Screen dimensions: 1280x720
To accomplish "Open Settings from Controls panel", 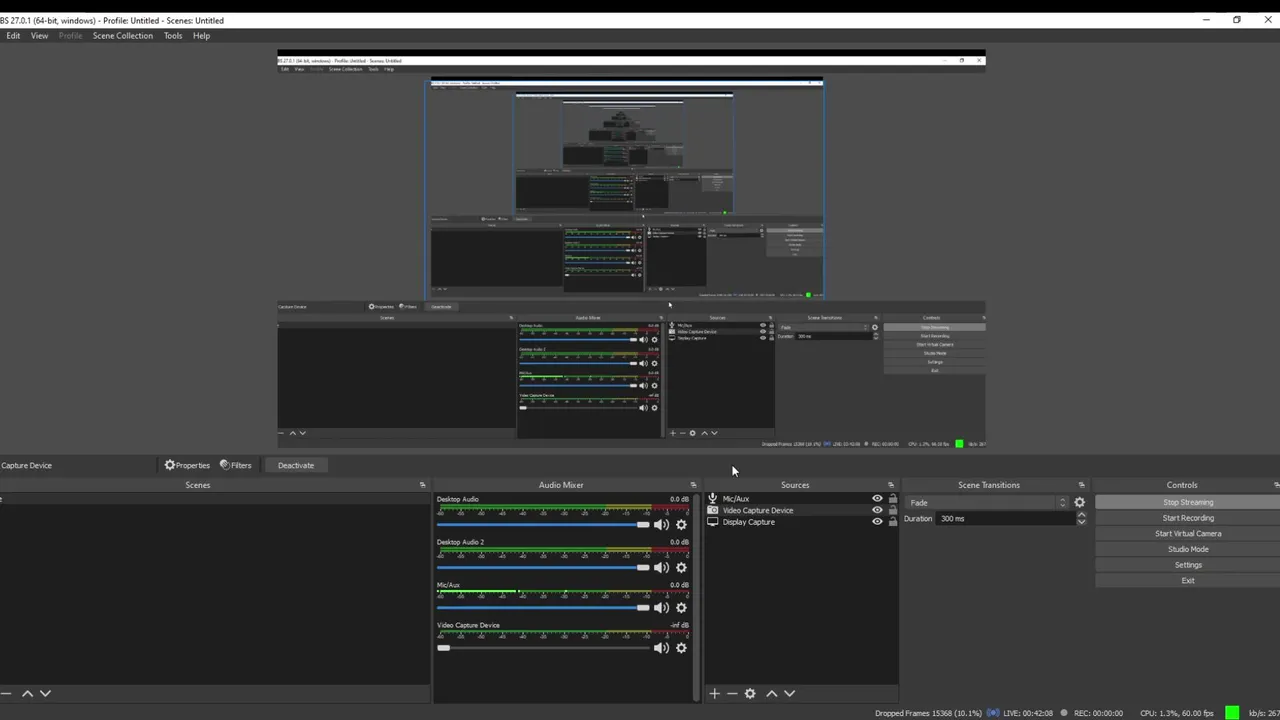I will pyautogui.click(x=1188, y=565).
